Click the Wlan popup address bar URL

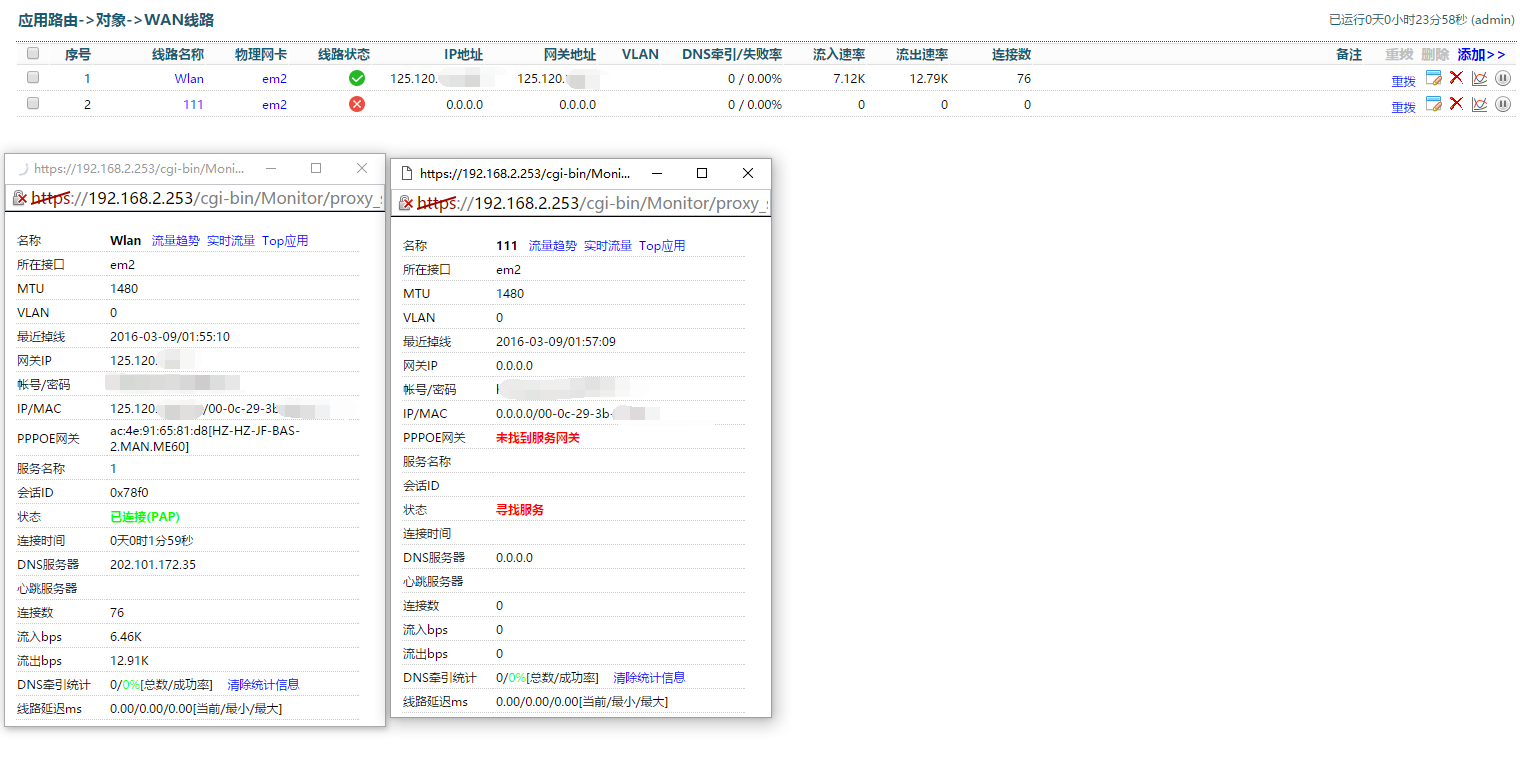(x=207, y=198)
